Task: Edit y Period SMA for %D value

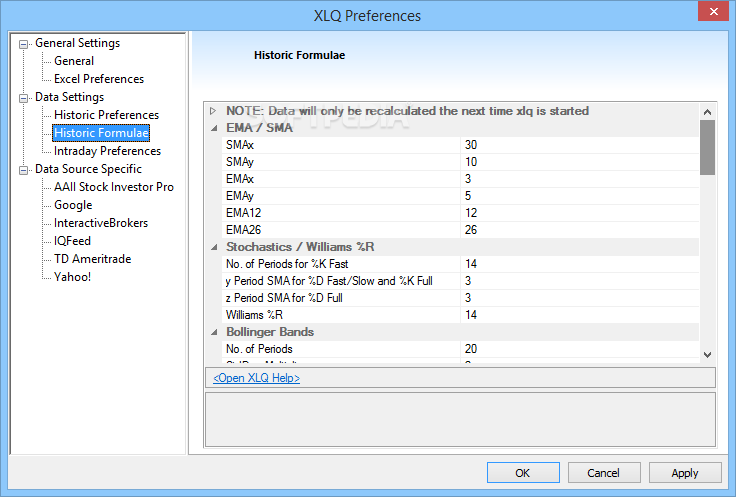Action: [580, 281]
